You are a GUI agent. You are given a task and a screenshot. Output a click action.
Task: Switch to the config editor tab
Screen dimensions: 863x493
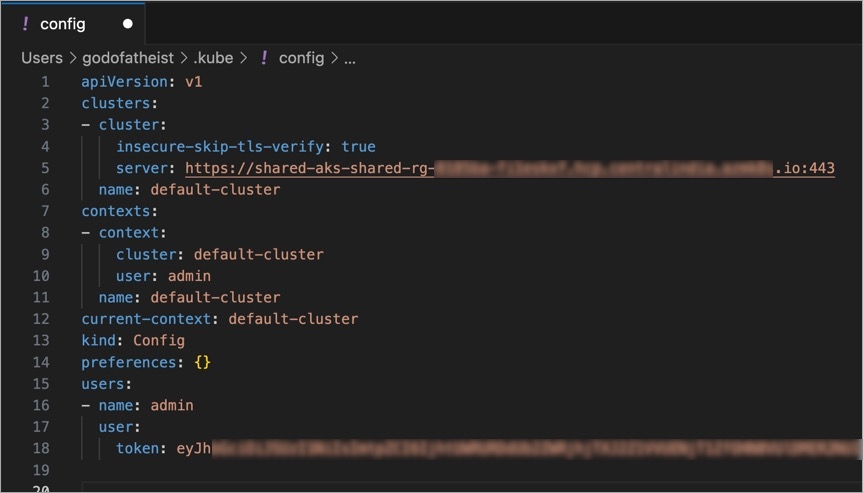(64, 24)
